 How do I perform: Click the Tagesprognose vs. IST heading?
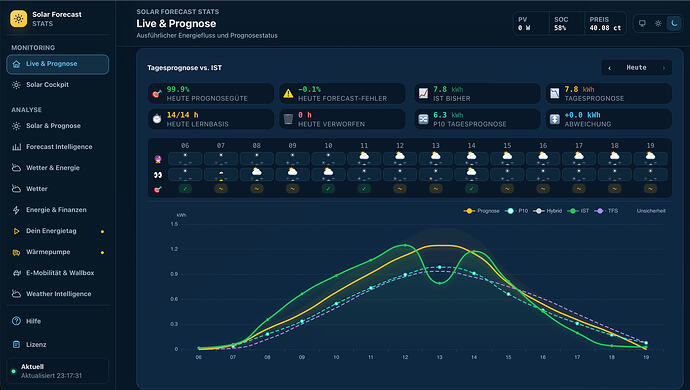184,68
